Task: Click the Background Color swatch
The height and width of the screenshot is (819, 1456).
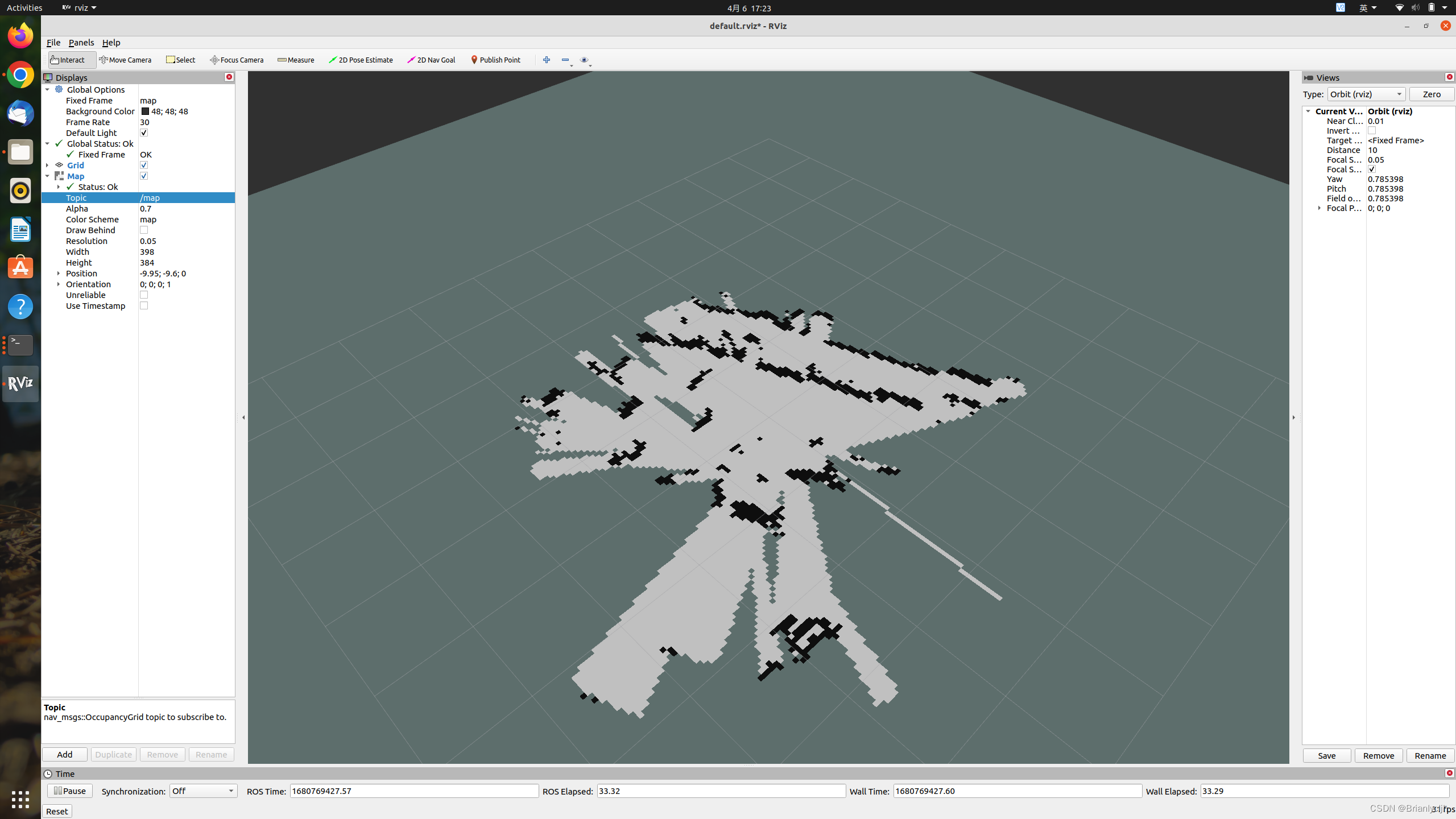Action: [145, 111]
